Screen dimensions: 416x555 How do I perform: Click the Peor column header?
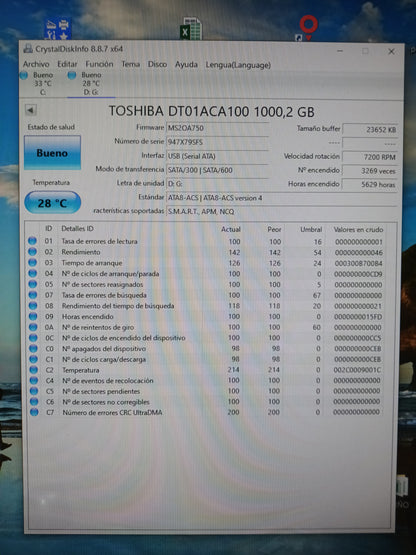tap(274, 229)
